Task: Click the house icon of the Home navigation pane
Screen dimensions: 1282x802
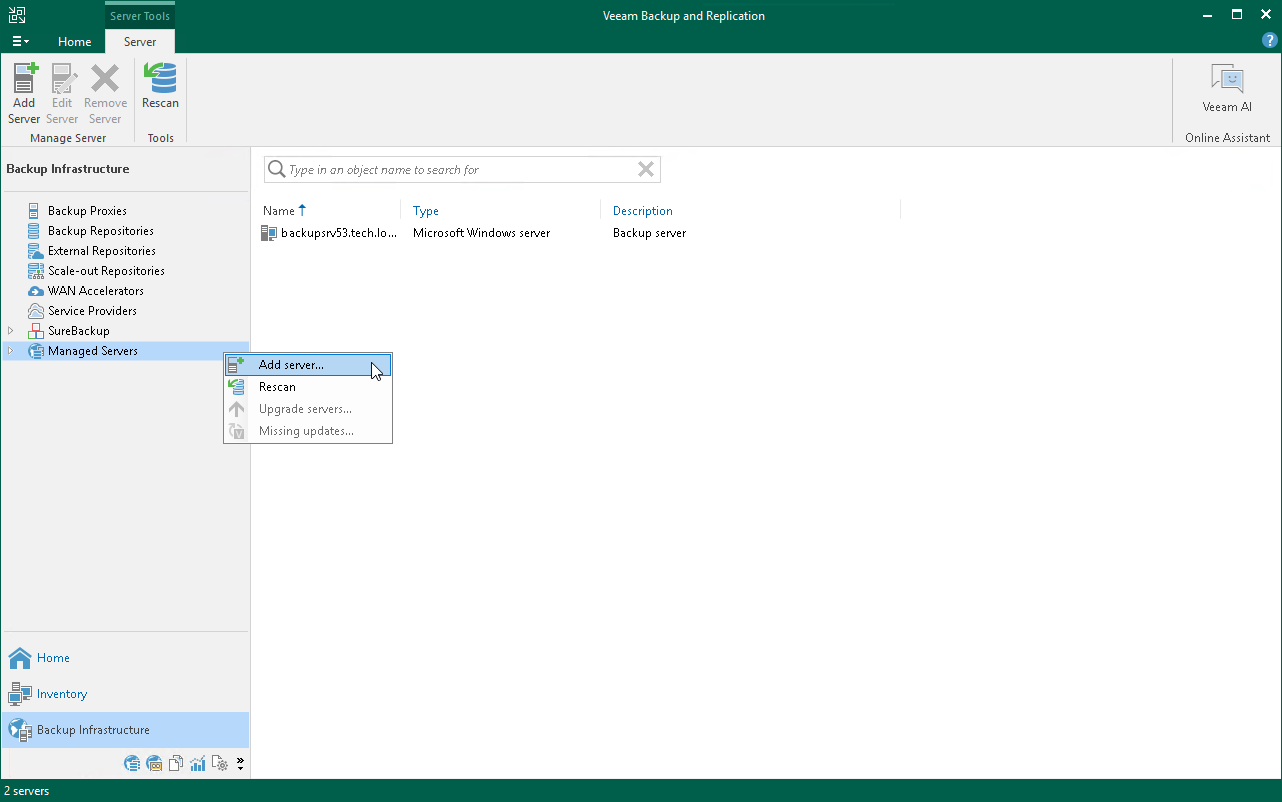Action: pos(20,658)
